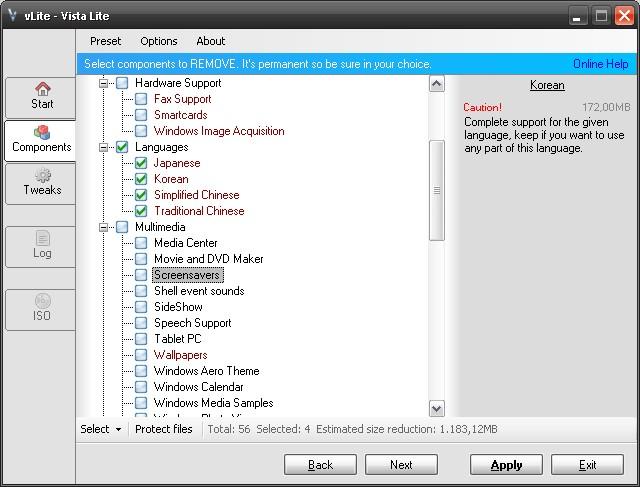Click the ISO disc icon
The width and height of the screenshot is (640, 487).
[x=42, y=301]
